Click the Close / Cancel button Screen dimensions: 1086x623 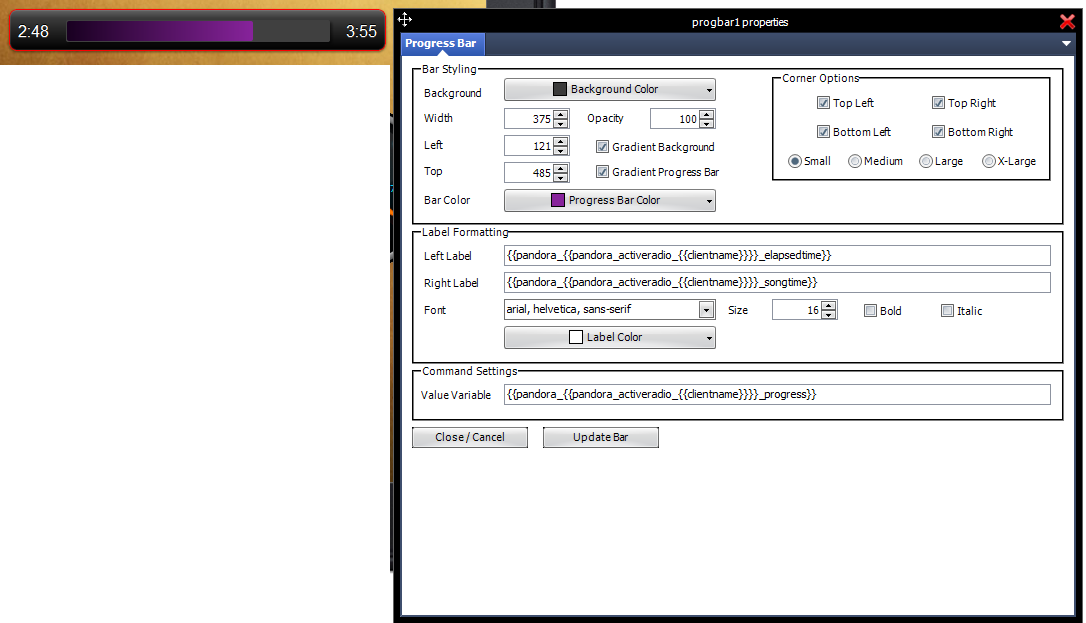470,437
